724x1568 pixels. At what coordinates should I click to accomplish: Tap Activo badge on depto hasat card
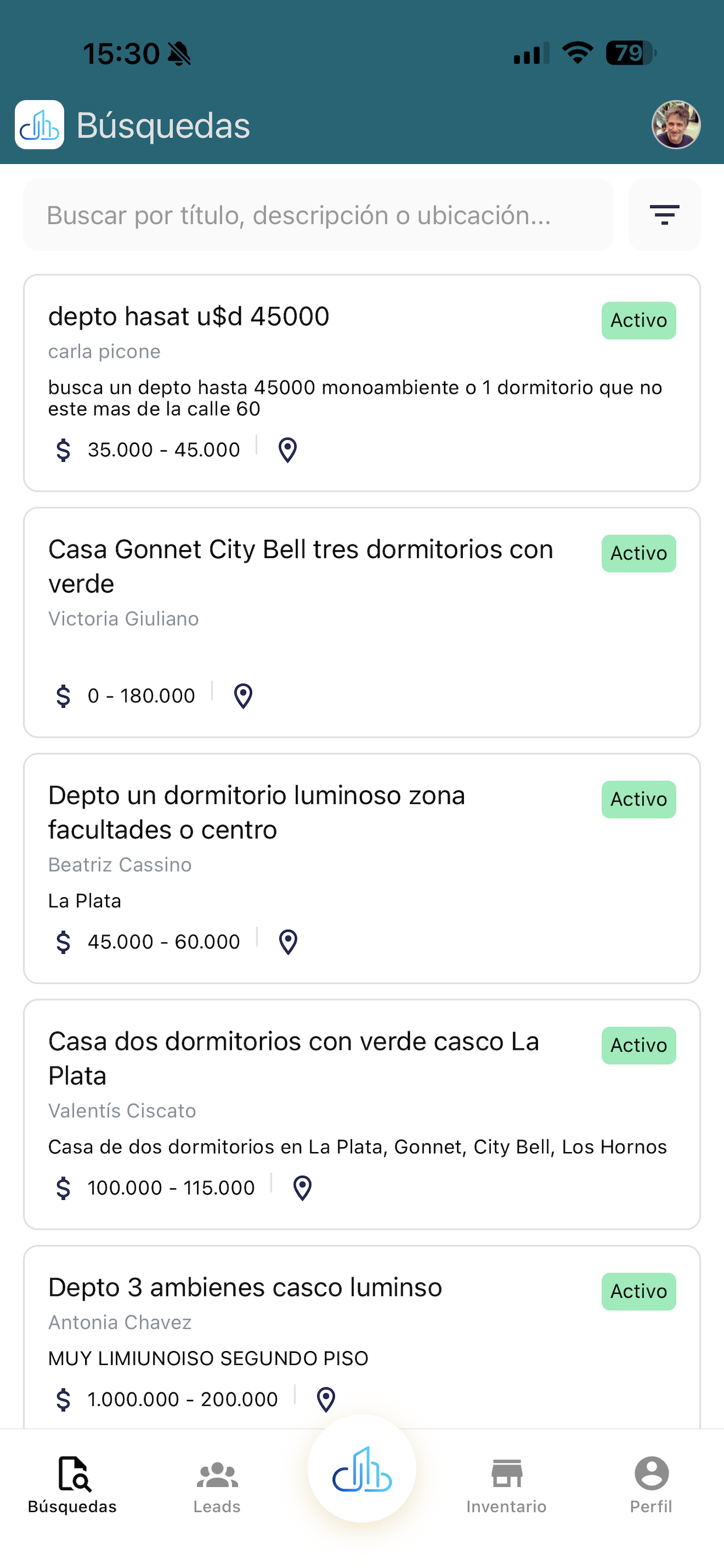(639, 321)
